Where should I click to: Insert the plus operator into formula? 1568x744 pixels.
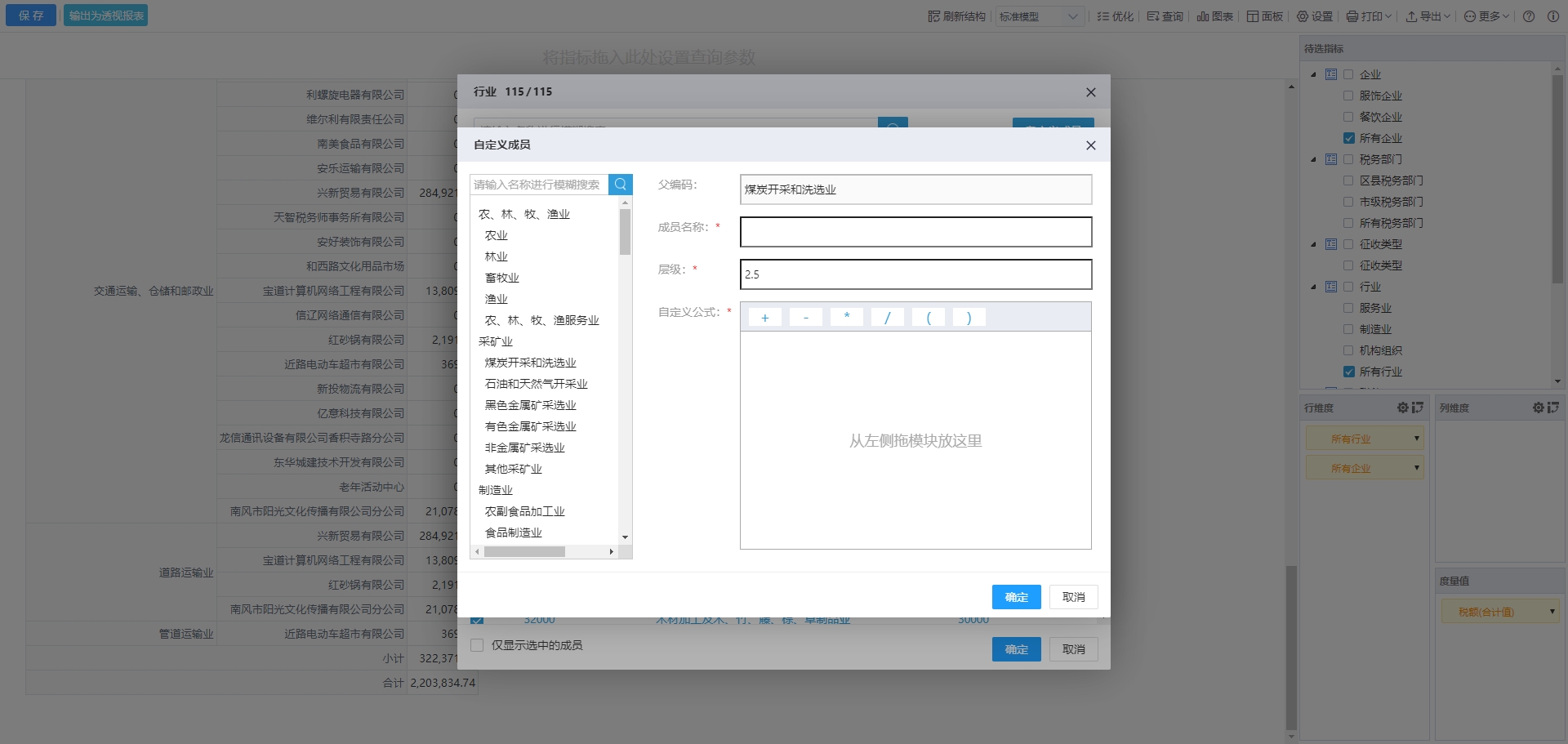tap(764, 318)
